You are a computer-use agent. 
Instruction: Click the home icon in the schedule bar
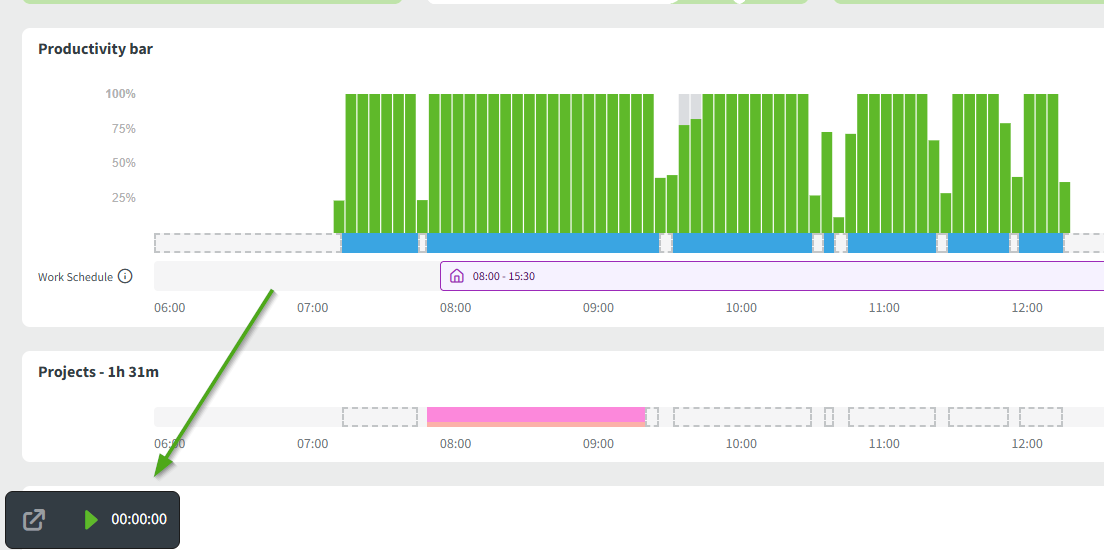[457, 277]
